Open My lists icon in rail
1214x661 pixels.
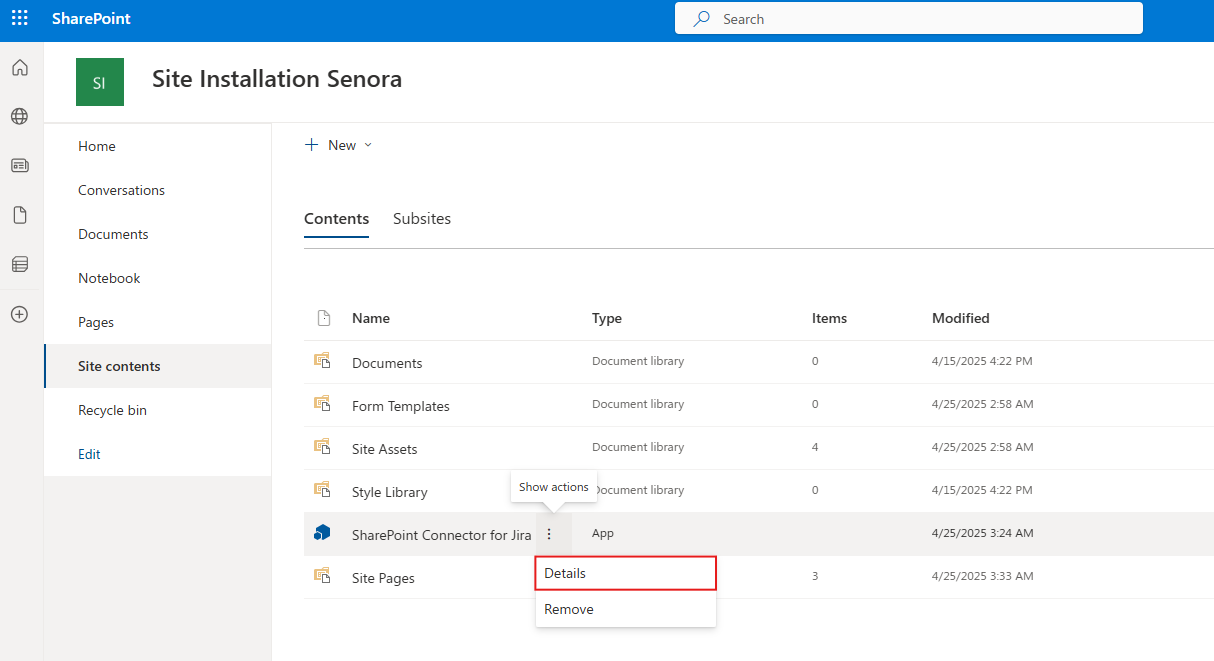[20, 265]
